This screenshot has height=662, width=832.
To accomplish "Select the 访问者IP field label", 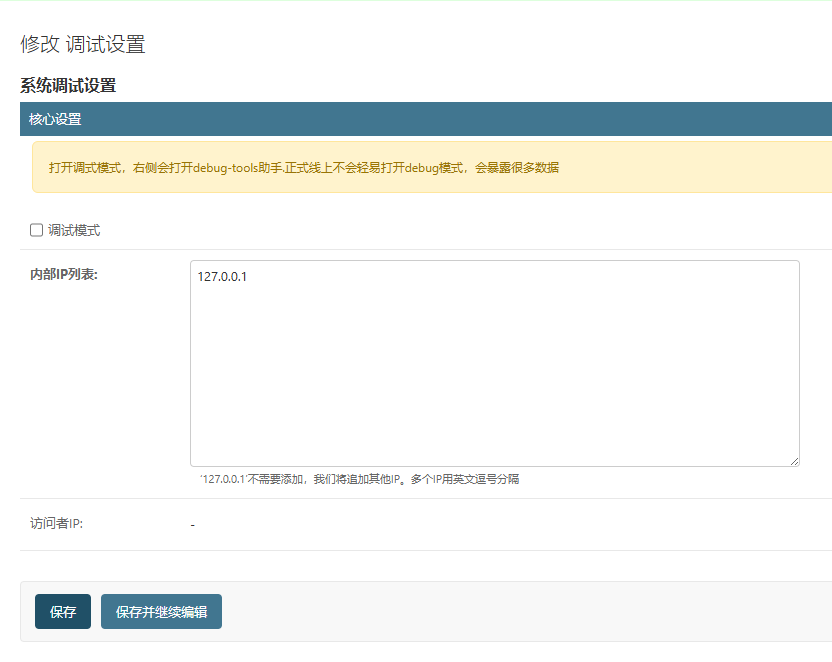I will 56,523.
